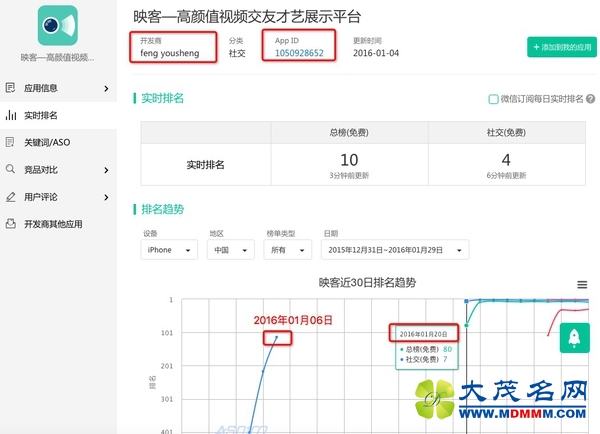Viewport: 600px width, 434px height.
Task: Click the page title 映客—高颜值视频交友才艺展示平台
Action: tap(247, 17)
